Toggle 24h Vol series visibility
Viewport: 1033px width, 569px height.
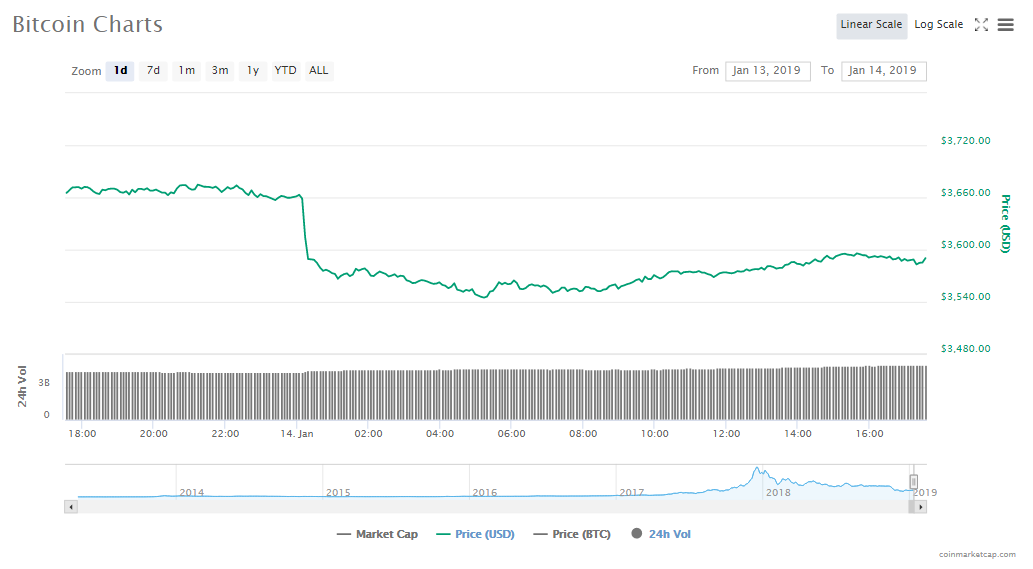(x=661, y=534)
